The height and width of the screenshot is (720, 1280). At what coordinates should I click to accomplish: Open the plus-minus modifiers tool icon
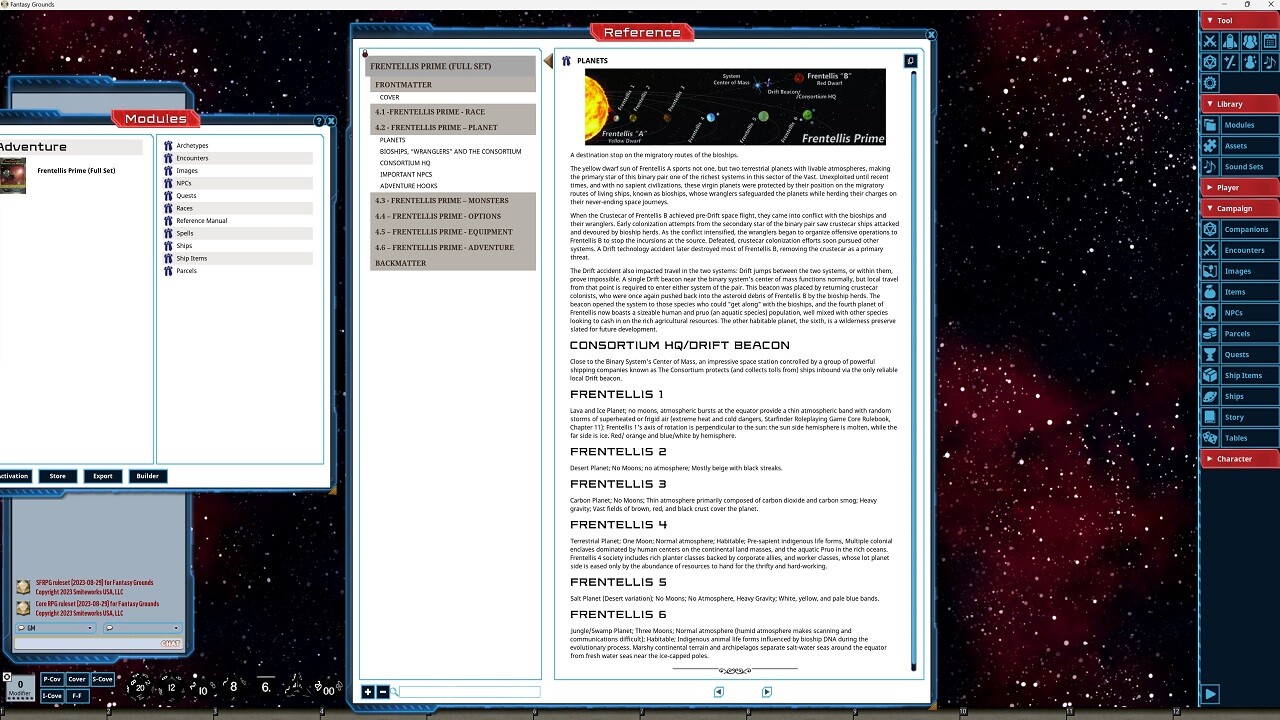[1230, 62]
